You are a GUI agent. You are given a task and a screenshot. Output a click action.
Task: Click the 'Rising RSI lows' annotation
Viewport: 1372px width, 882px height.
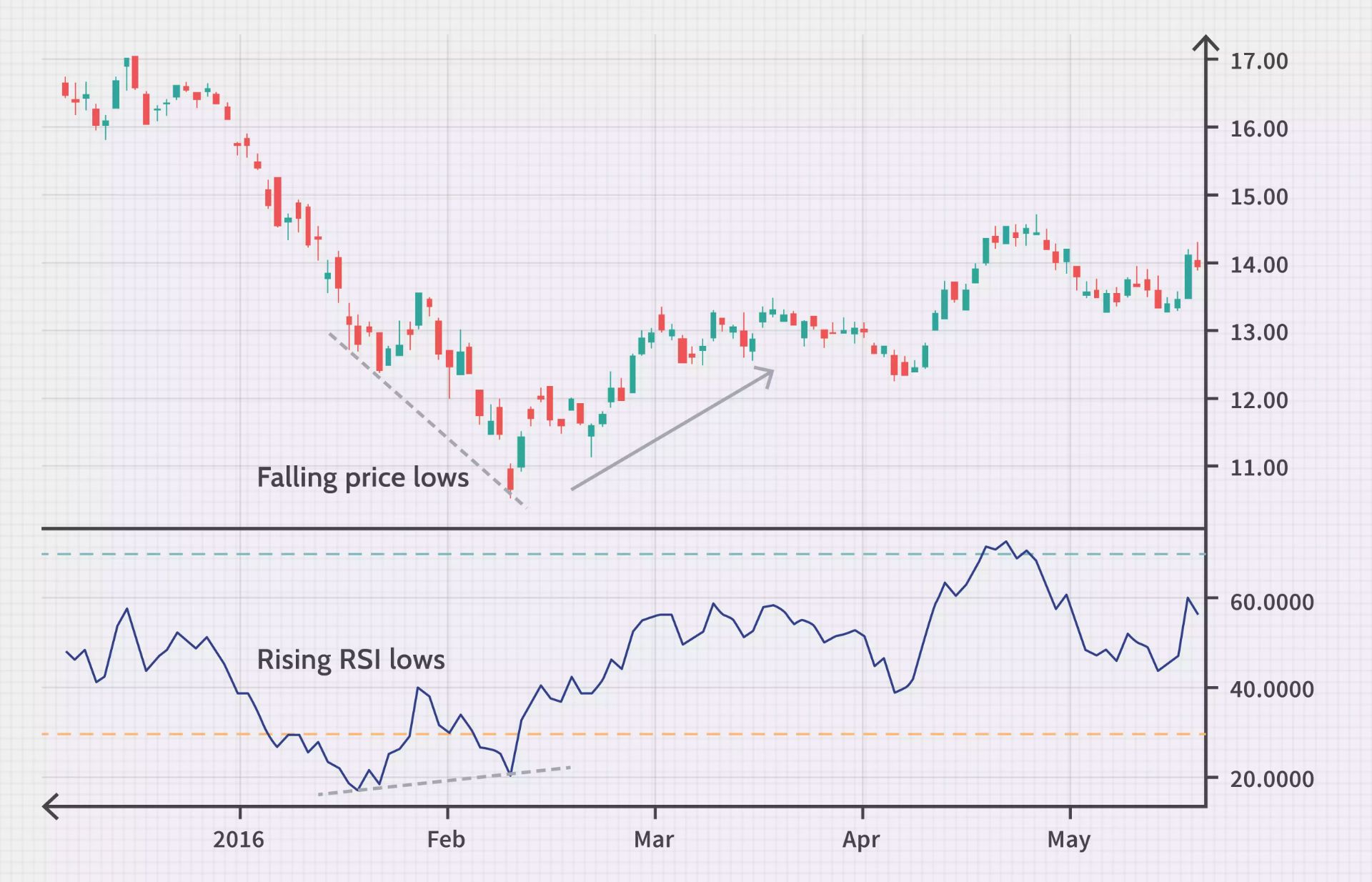(350, 659)
